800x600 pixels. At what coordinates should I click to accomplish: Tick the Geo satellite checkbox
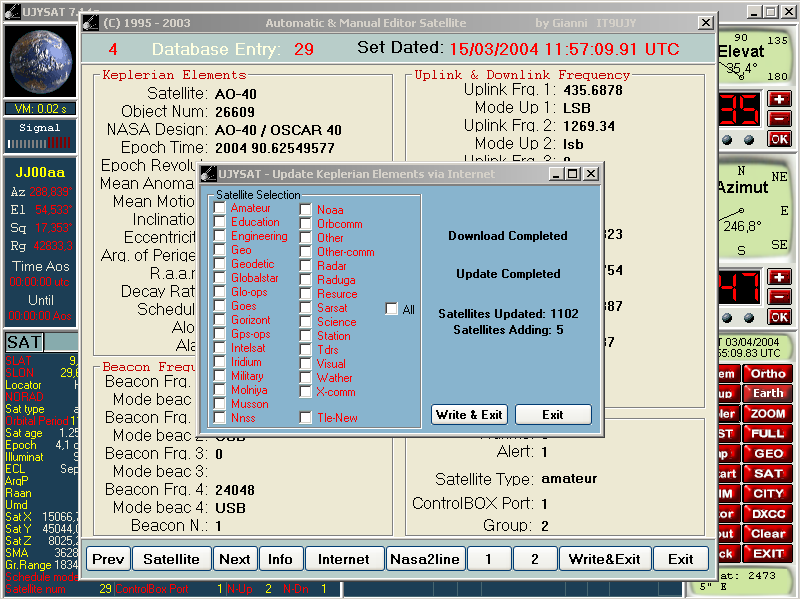(x=220, y=250)
